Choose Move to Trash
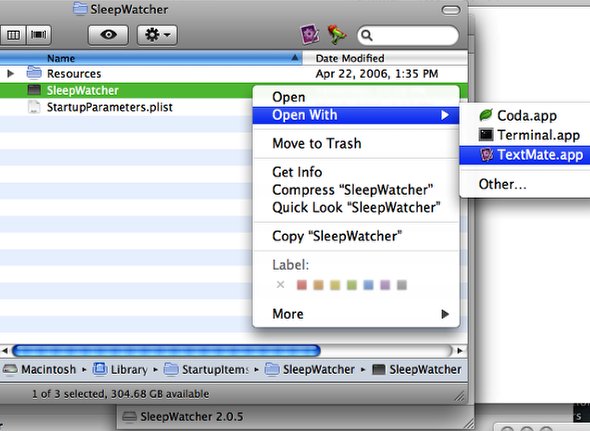Image resolution: width=590 pixels, height=431 pixels. pos(356,143)
